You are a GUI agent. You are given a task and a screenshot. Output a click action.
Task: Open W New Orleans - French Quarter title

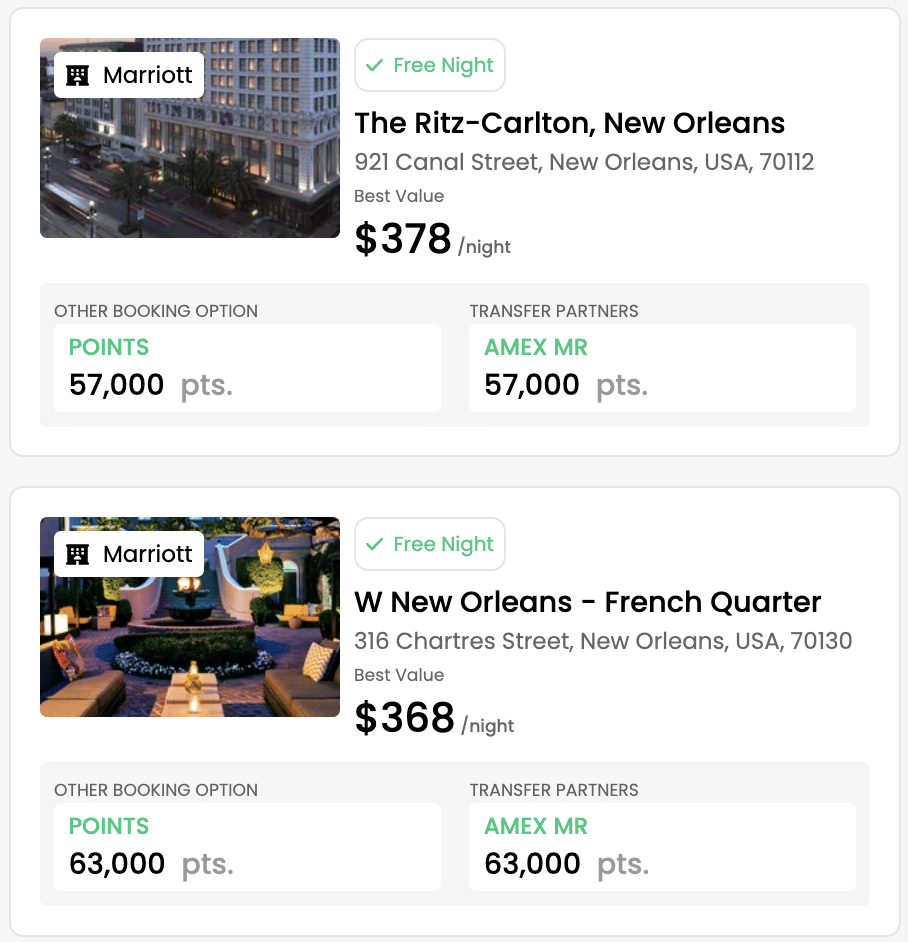588,602
